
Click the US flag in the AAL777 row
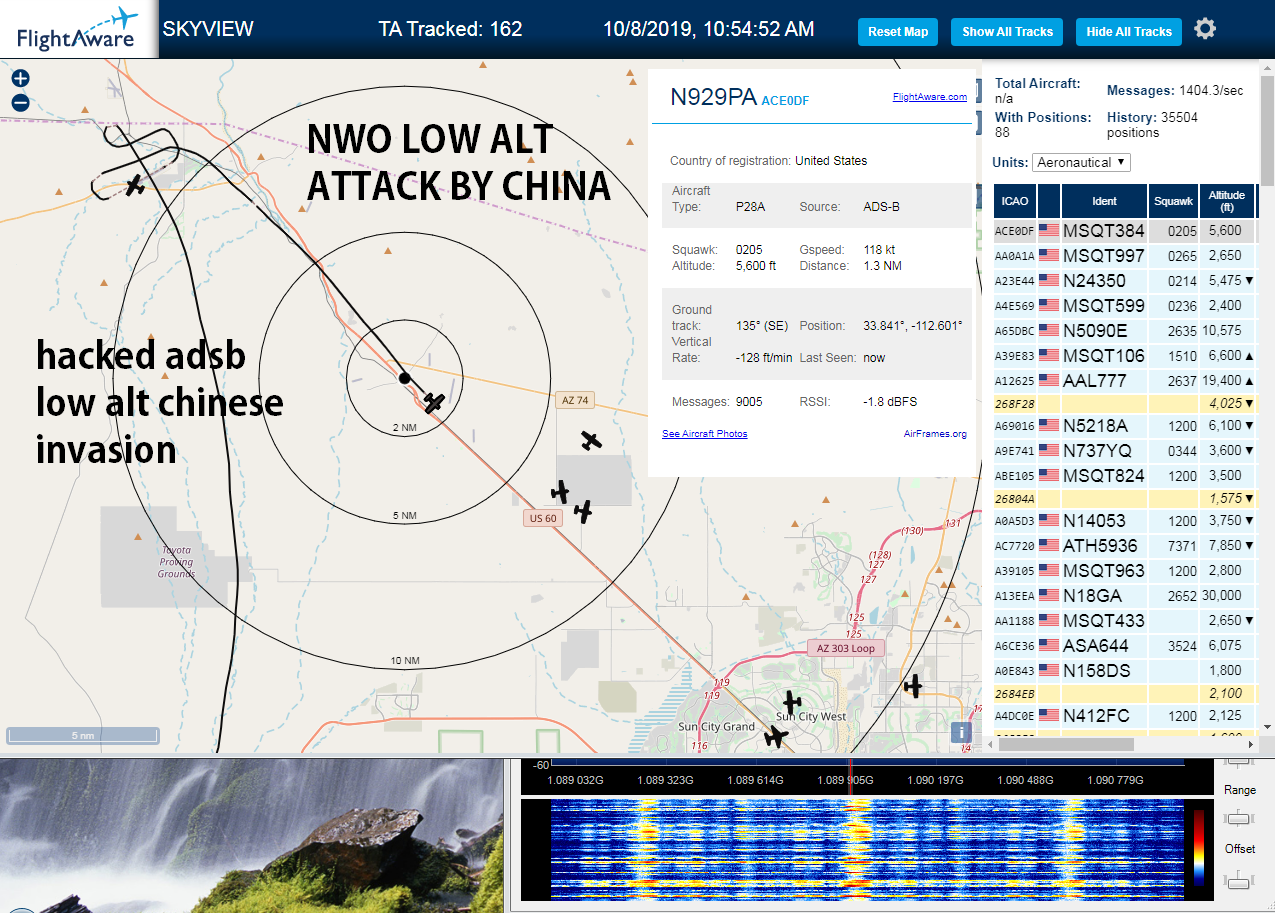(1048, 381)
